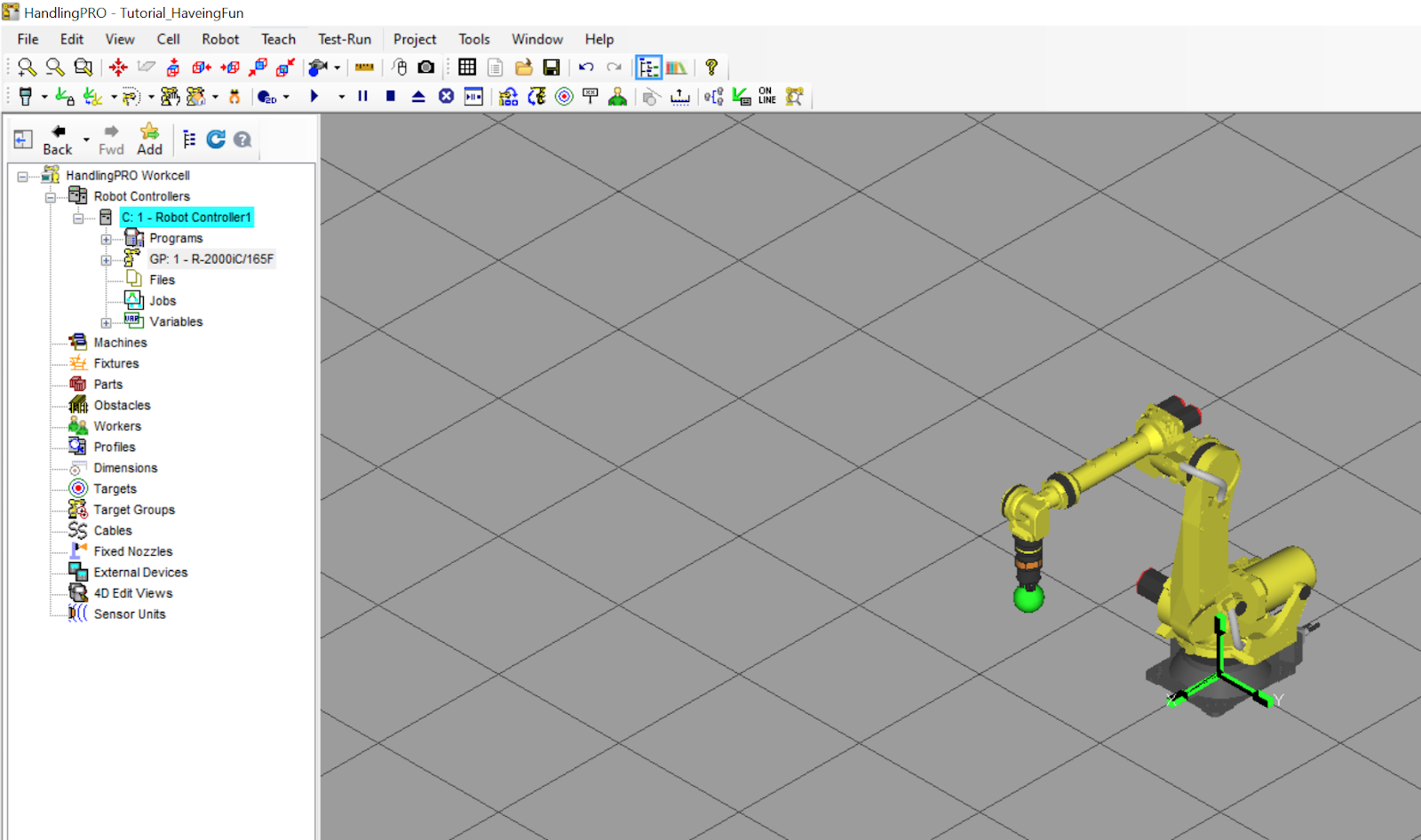Select Machines in the workcell tree

point(120,343)
